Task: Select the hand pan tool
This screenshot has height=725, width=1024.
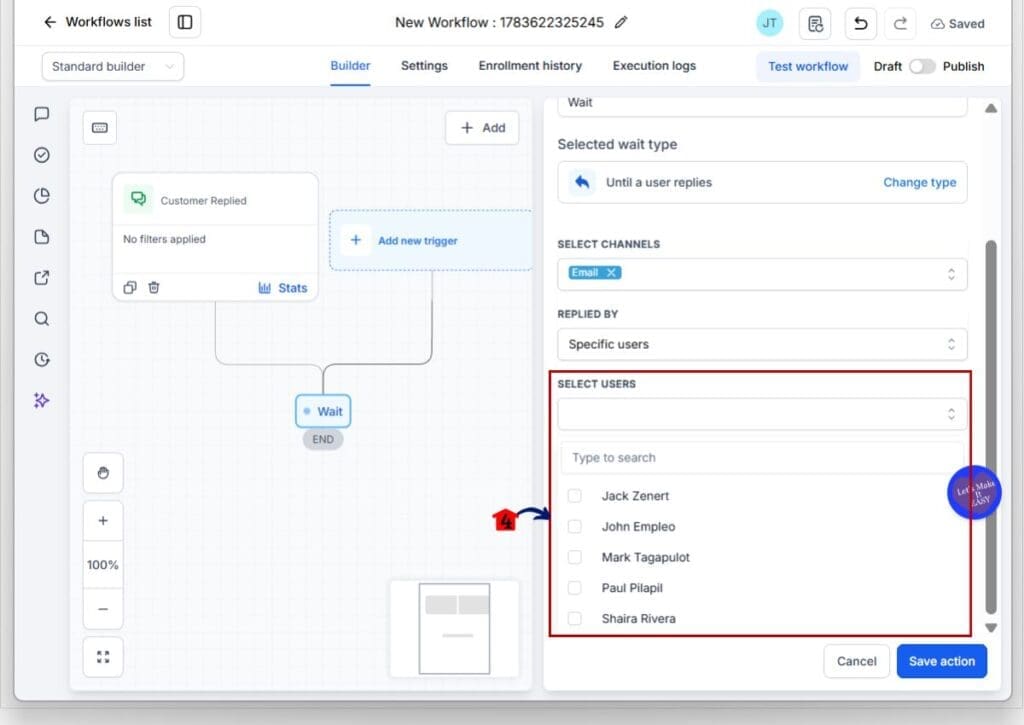Action: tap(103, 473)
